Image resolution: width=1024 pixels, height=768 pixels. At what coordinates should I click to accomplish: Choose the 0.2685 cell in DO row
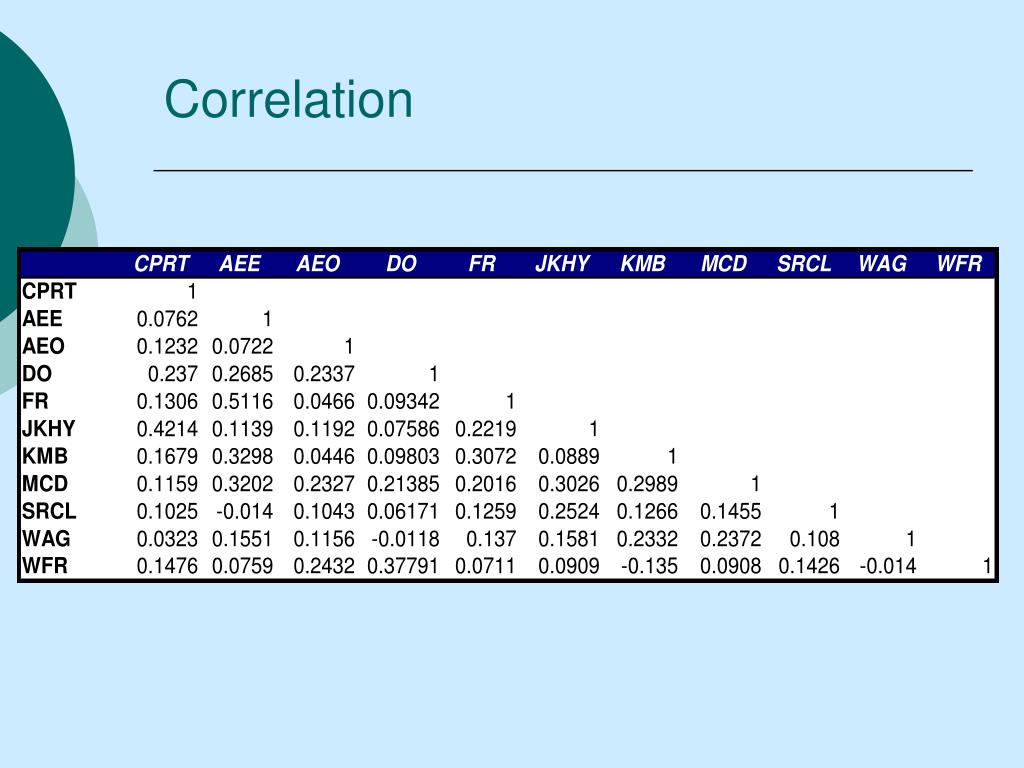242,374
